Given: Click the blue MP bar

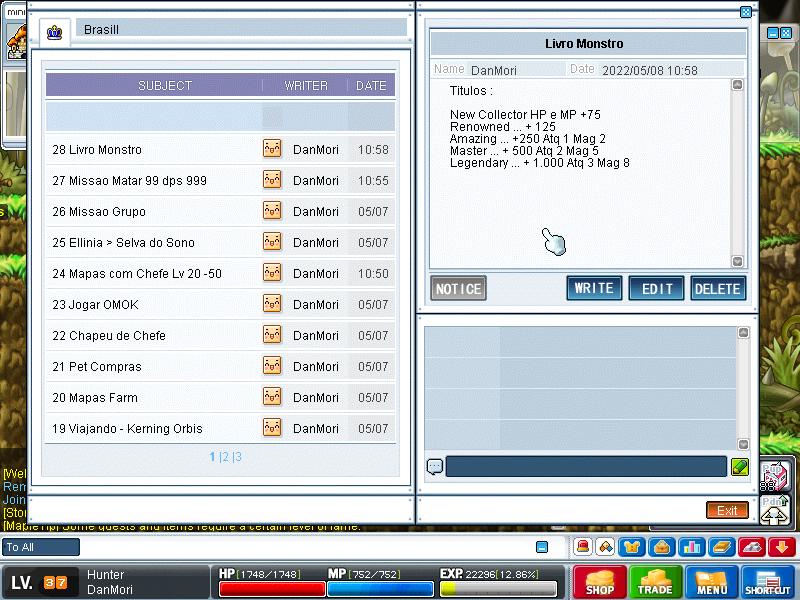Looking at the screenshot, I should coord(380,589).
